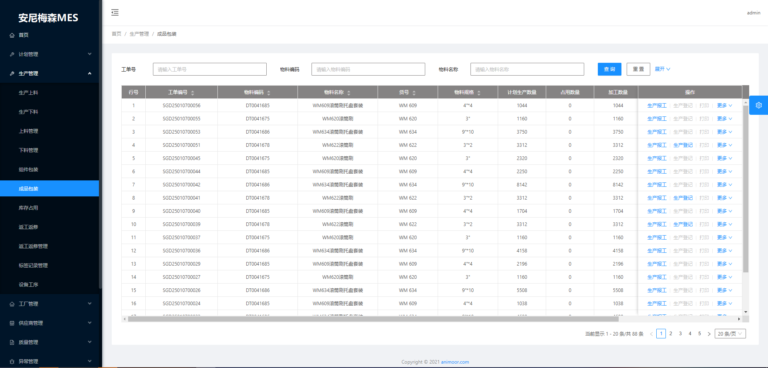768x368 pixels.
Task: Select cell SGD25010700056
Action: coord(182,105)
